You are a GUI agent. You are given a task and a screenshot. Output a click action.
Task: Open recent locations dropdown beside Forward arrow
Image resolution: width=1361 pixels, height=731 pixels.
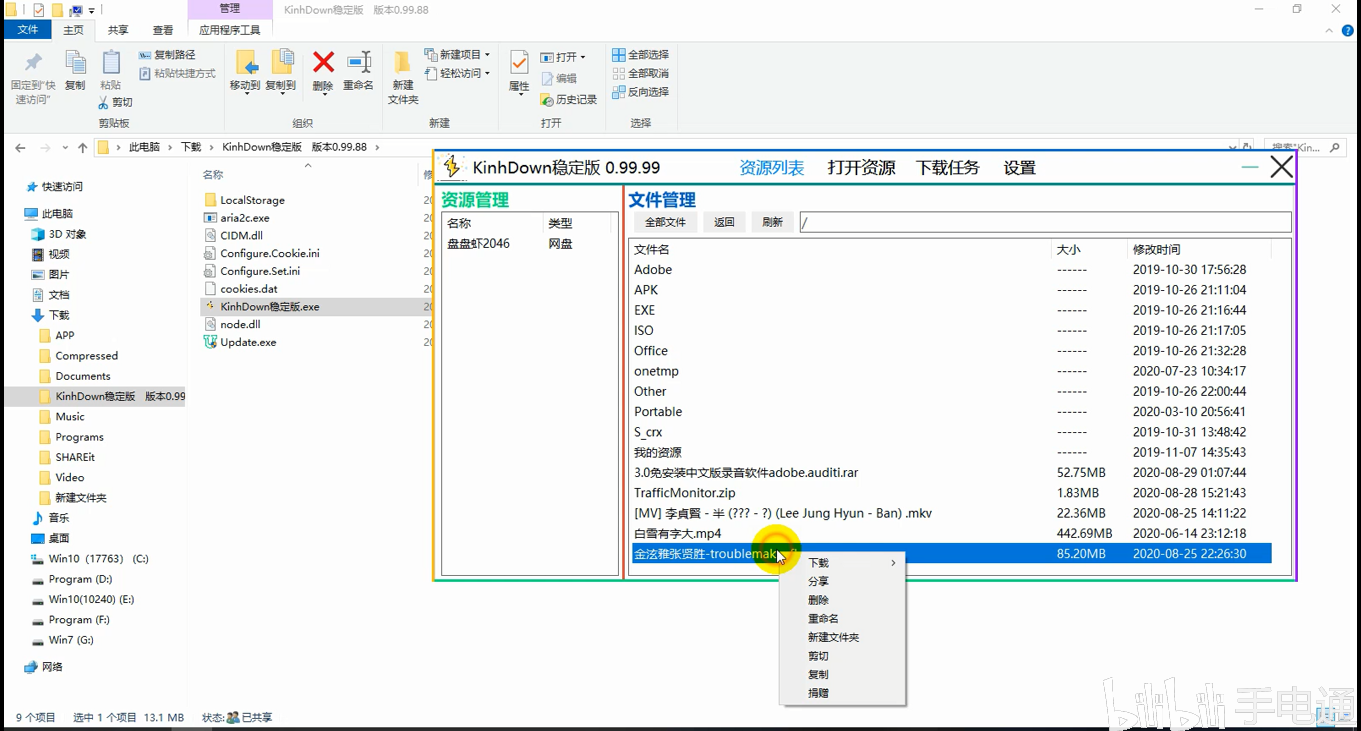[x=65, y=148]
